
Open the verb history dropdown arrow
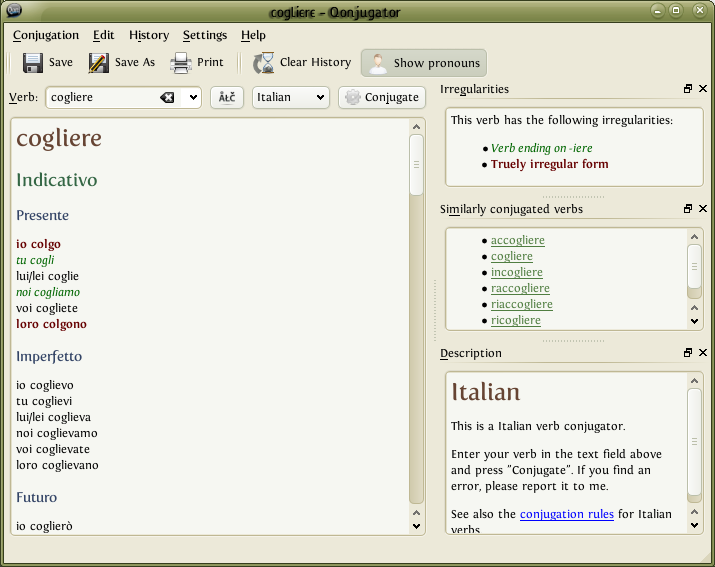(193, 97)
